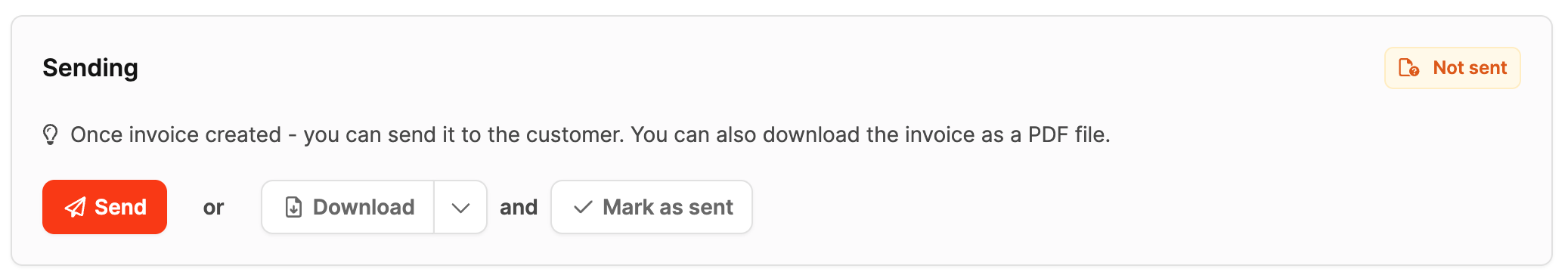Viewport: 1568px width, 278px height.
Task: Download the invoice as PDF
Action: 348,207
